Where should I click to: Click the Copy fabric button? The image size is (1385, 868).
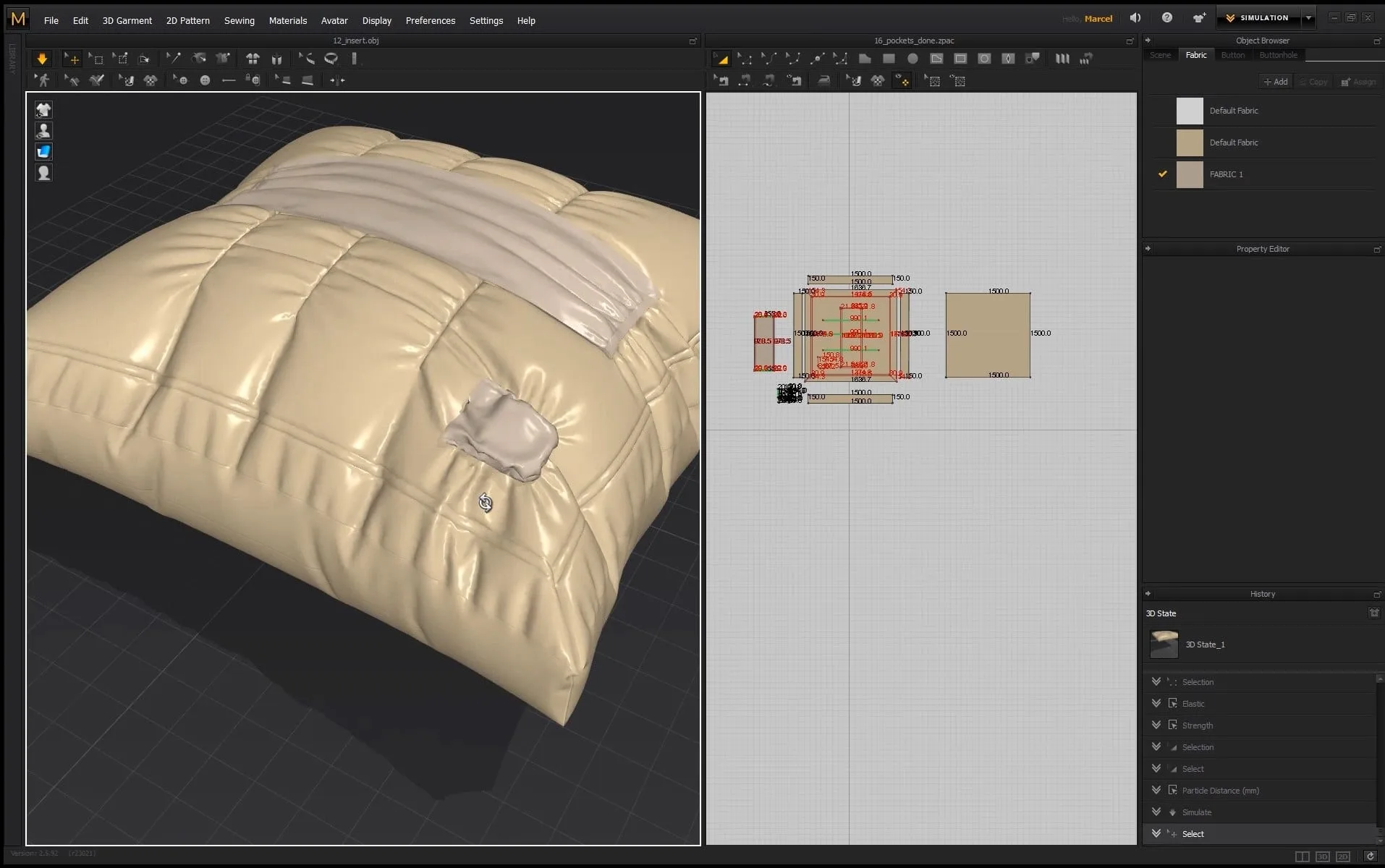pos(1313,82)
